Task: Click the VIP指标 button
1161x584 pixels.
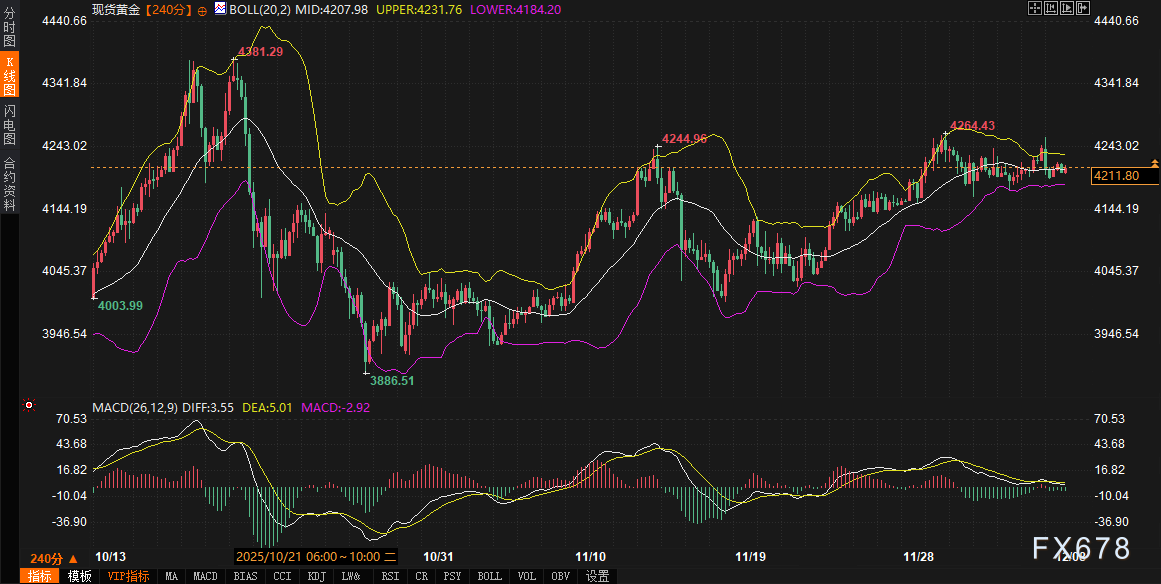Action: point(128,576)
